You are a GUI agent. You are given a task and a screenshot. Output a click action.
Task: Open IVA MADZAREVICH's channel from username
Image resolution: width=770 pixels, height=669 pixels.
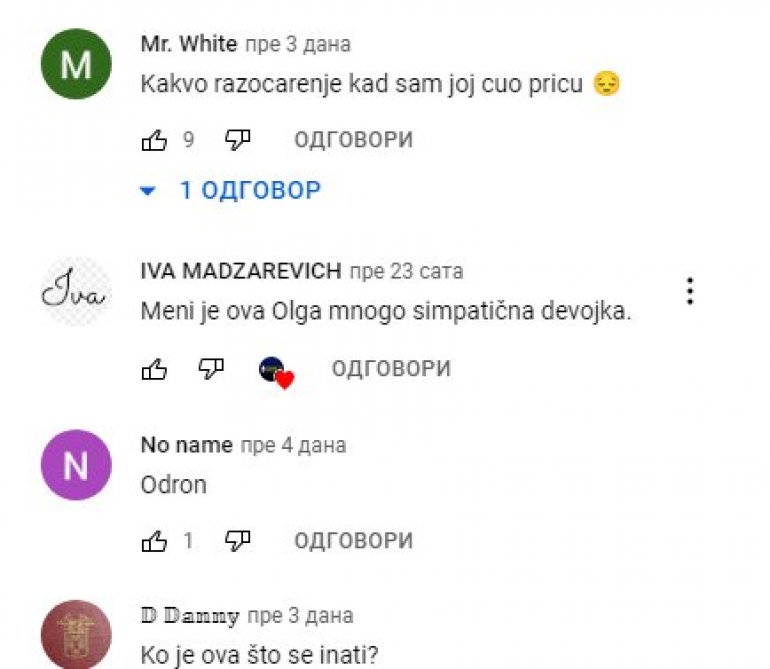[x=241, y=271]
